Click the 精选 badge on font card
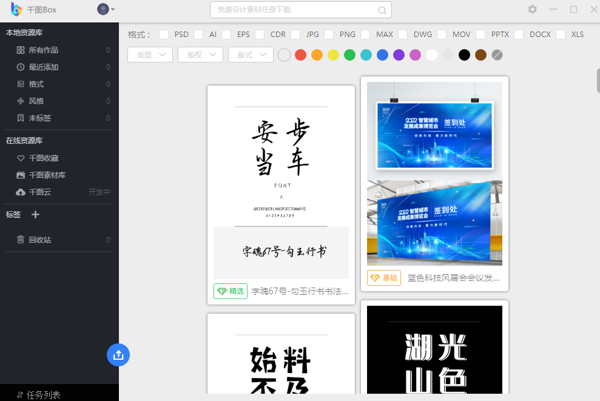 click(231, 292)
